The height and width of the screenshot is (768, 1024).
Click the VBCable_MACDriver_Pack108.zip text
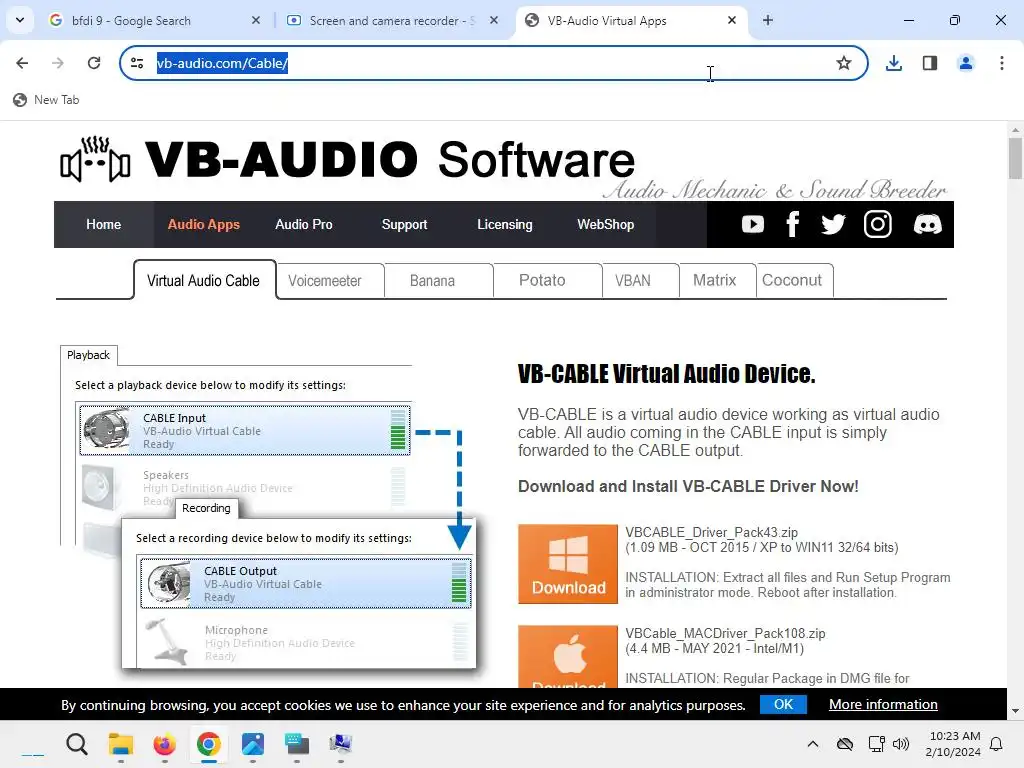725,633
